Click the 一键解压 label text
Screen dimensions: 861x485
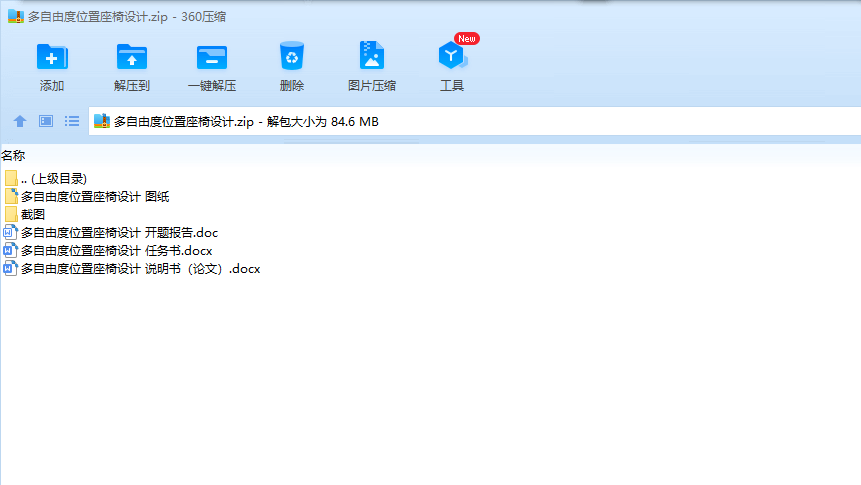point(212,86)
